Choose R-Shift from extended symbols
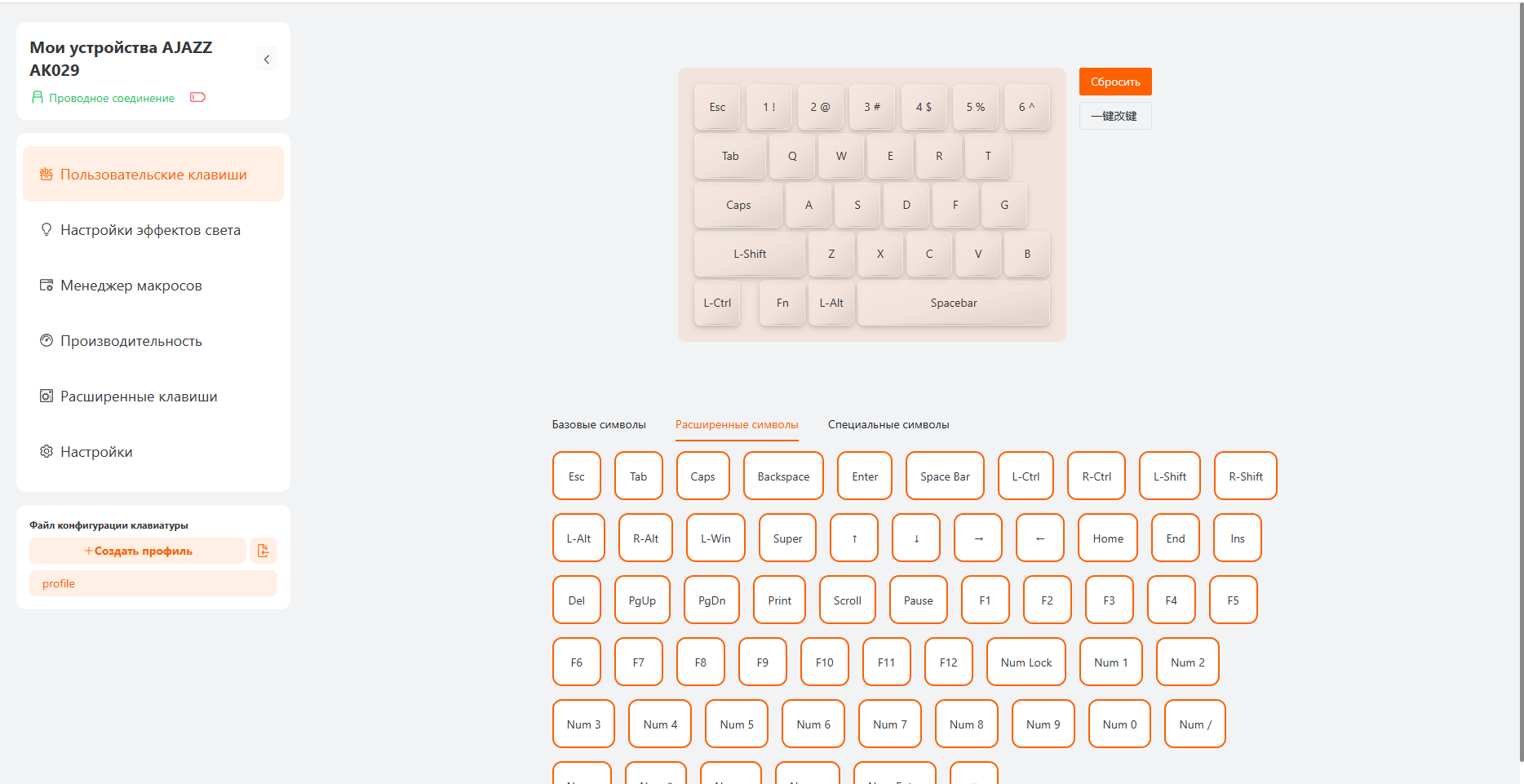This screenshot has height=784, width=1524. tap(1246, 476)
